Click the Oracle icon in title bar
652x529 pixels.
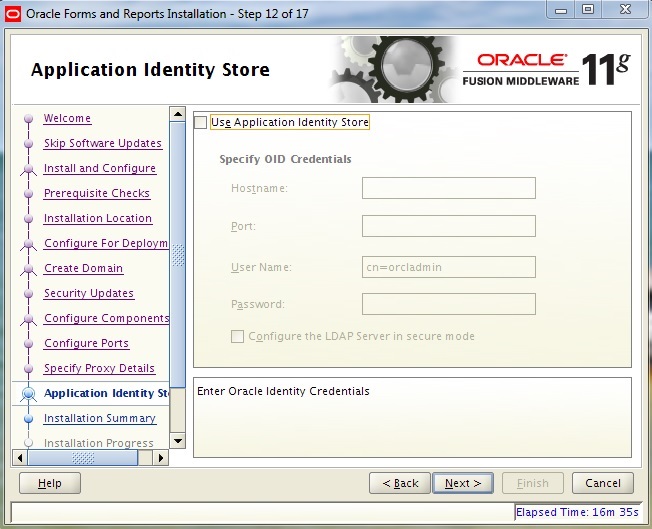[13, 13]
